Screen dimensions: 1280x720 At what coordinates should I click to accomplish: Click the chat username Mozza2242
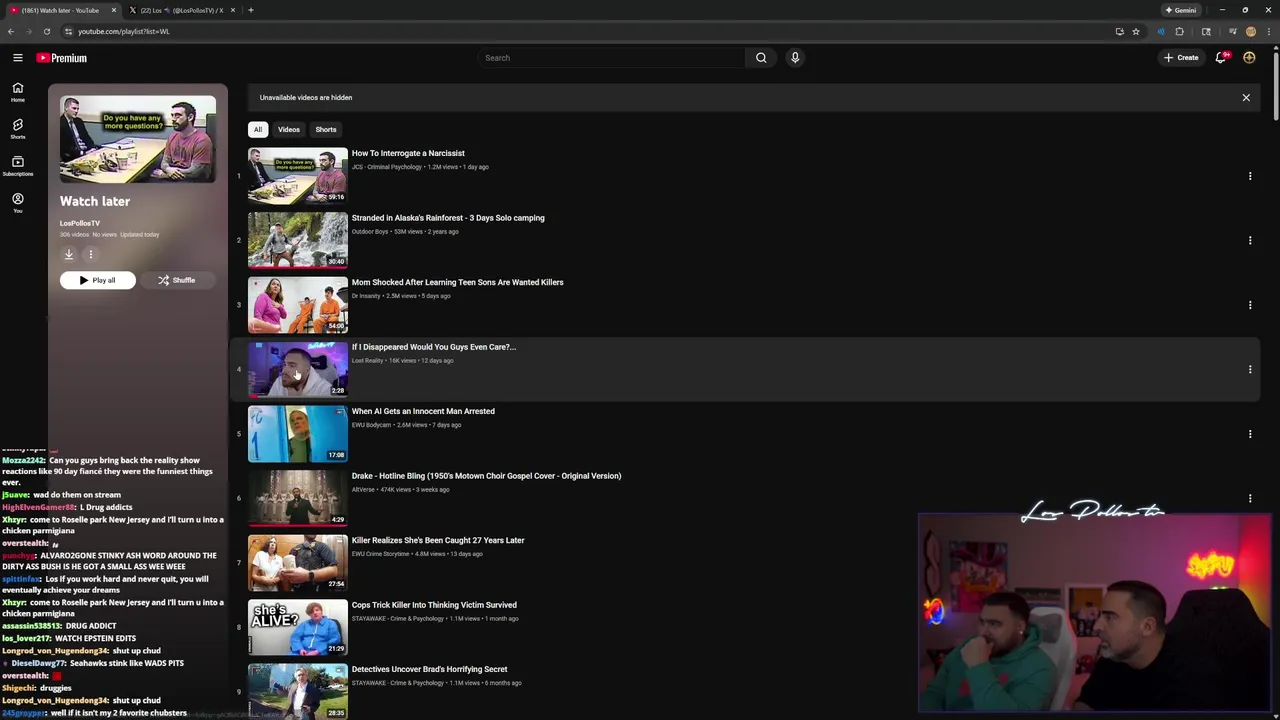(23, 461)
